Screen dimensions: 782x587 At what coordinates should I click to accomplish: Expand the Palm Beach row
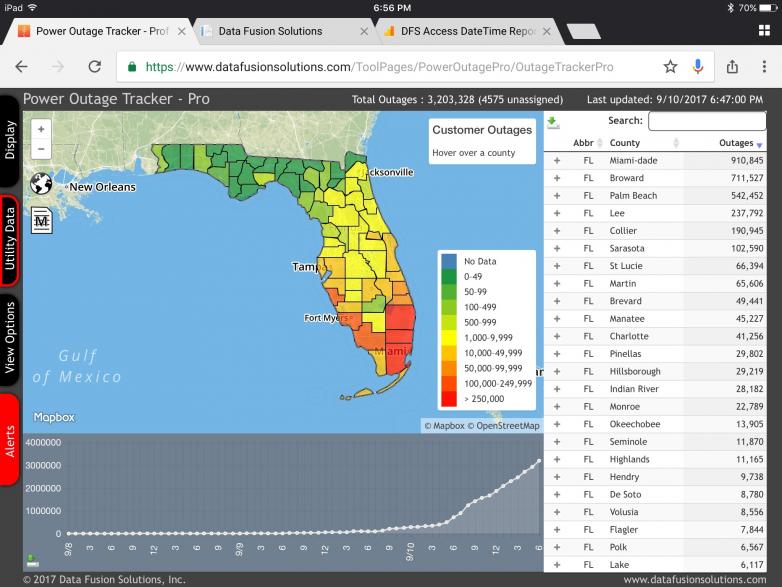(x=557, y=196)
